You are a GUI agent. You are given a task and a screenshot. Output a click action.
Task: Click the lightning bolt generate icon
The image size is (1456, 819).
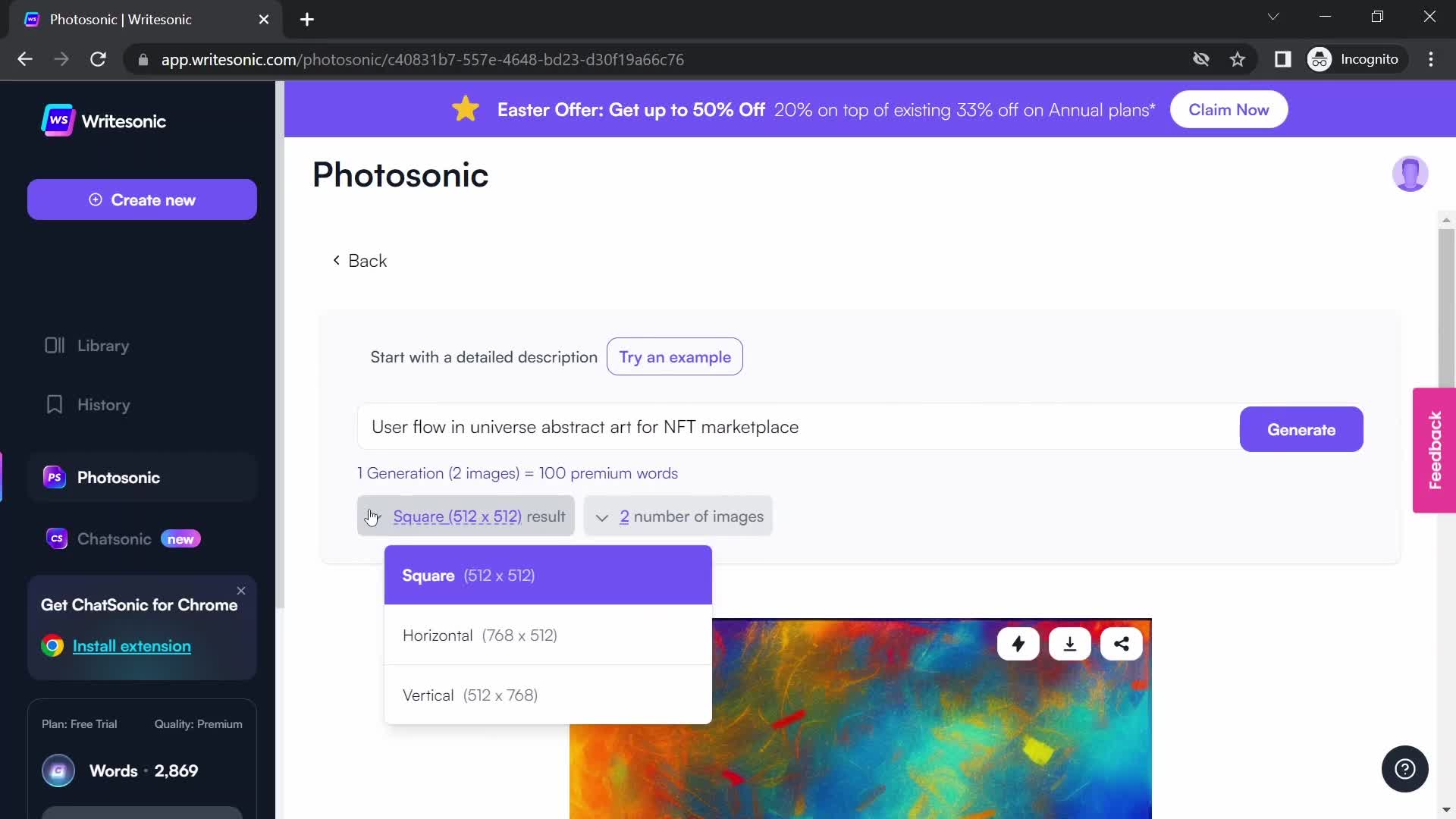click(1018, 644)
